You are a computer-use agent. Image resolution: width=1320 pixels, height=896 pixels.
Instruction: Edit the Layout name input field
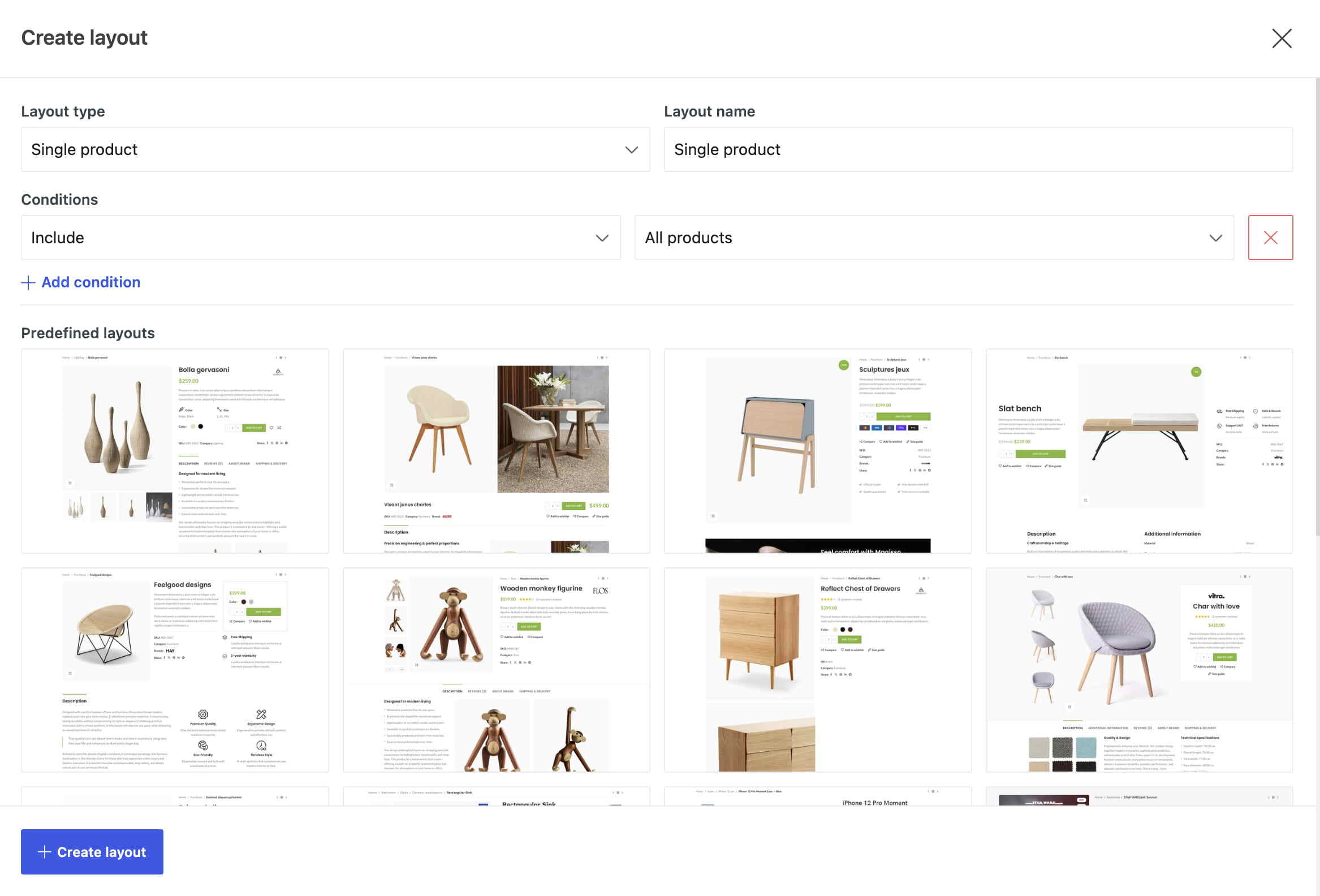[978, 149]
